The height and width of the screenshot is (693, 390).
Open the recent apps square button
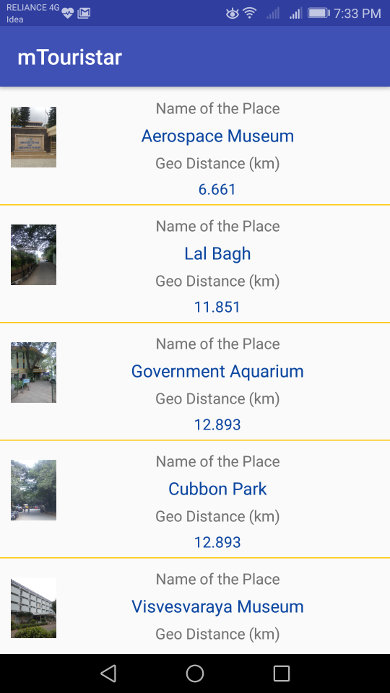pyautogui.click(x=281, y=674)
